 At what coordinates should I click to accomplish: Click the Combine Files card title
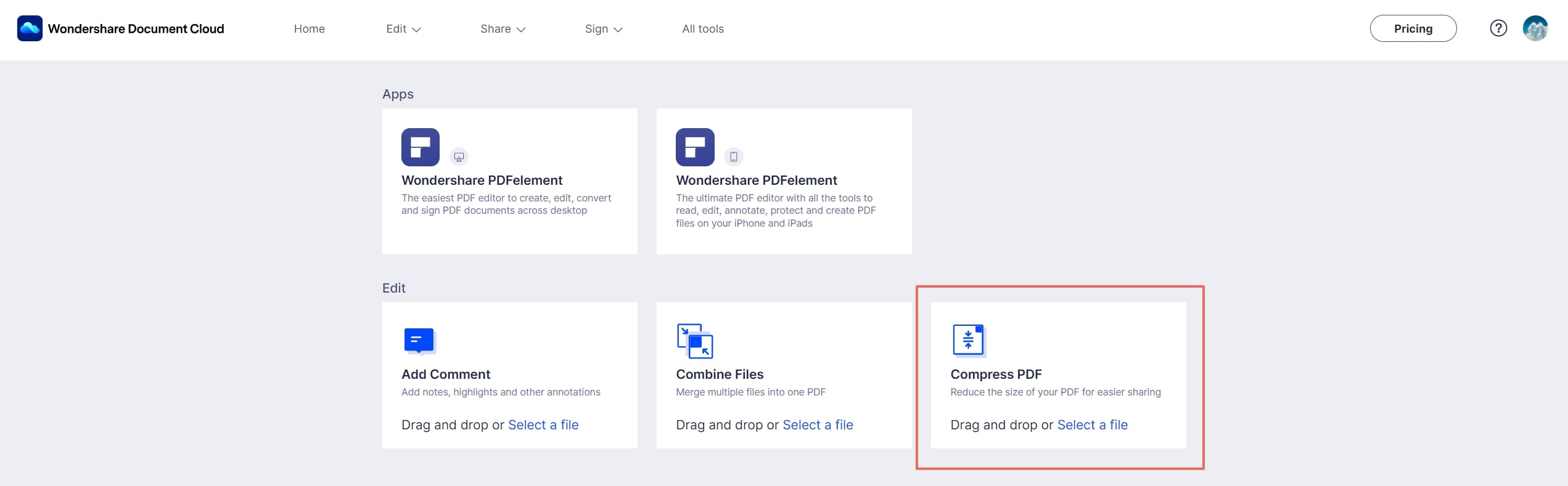coord(720,375)
